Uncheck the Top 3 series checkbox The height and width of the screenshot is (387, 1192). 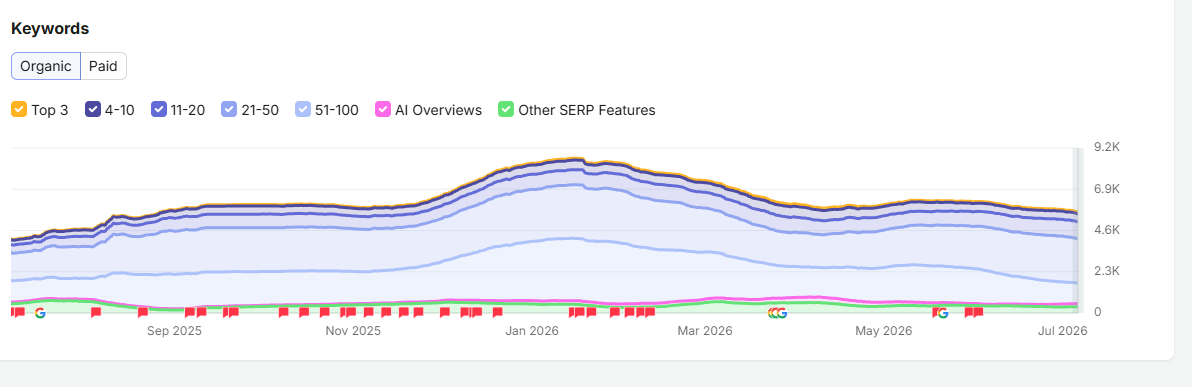[19, 109]
